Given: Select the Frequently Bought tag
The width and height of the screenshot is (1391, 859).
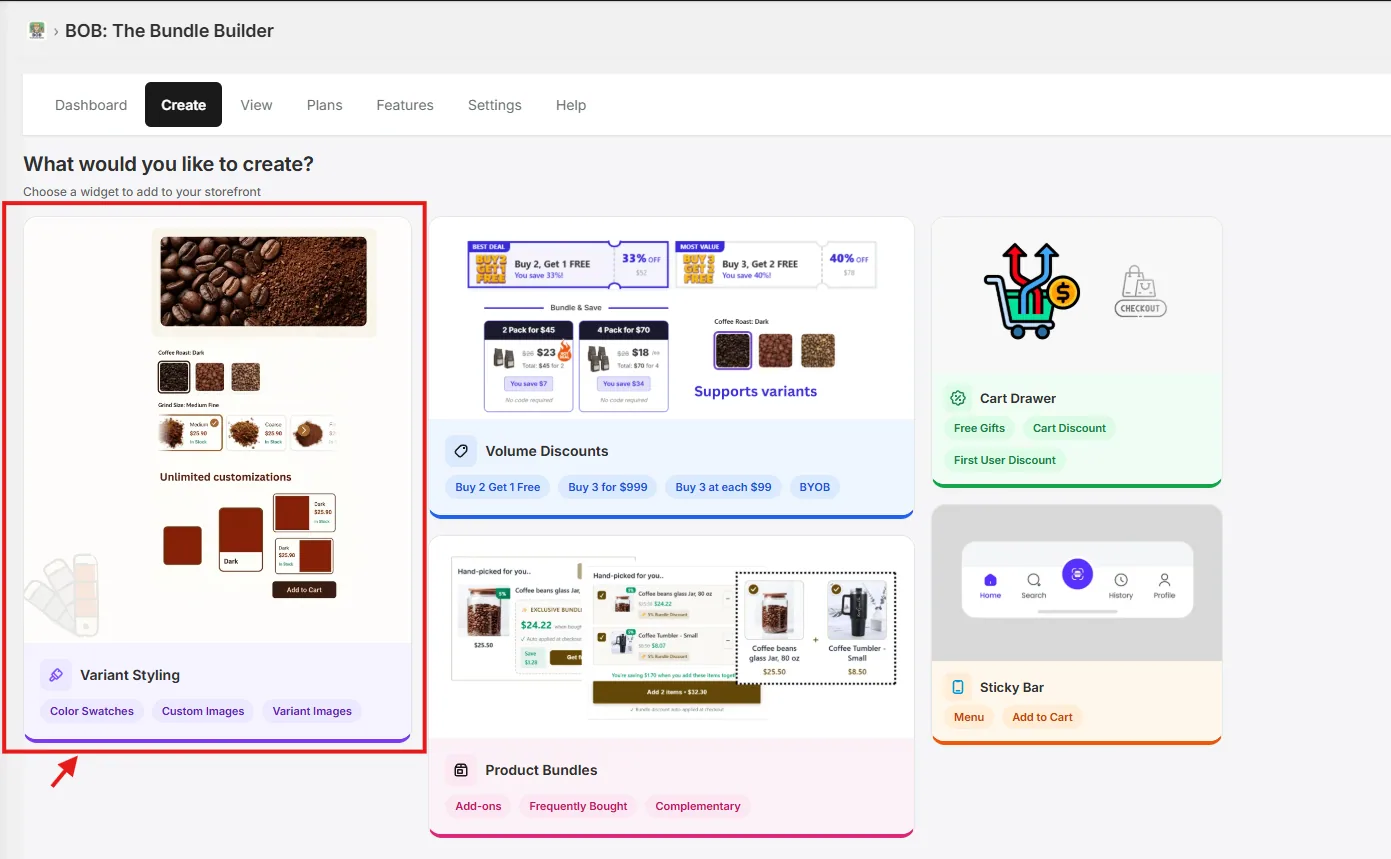Looking at the screenshot, I should pos(578,806).
